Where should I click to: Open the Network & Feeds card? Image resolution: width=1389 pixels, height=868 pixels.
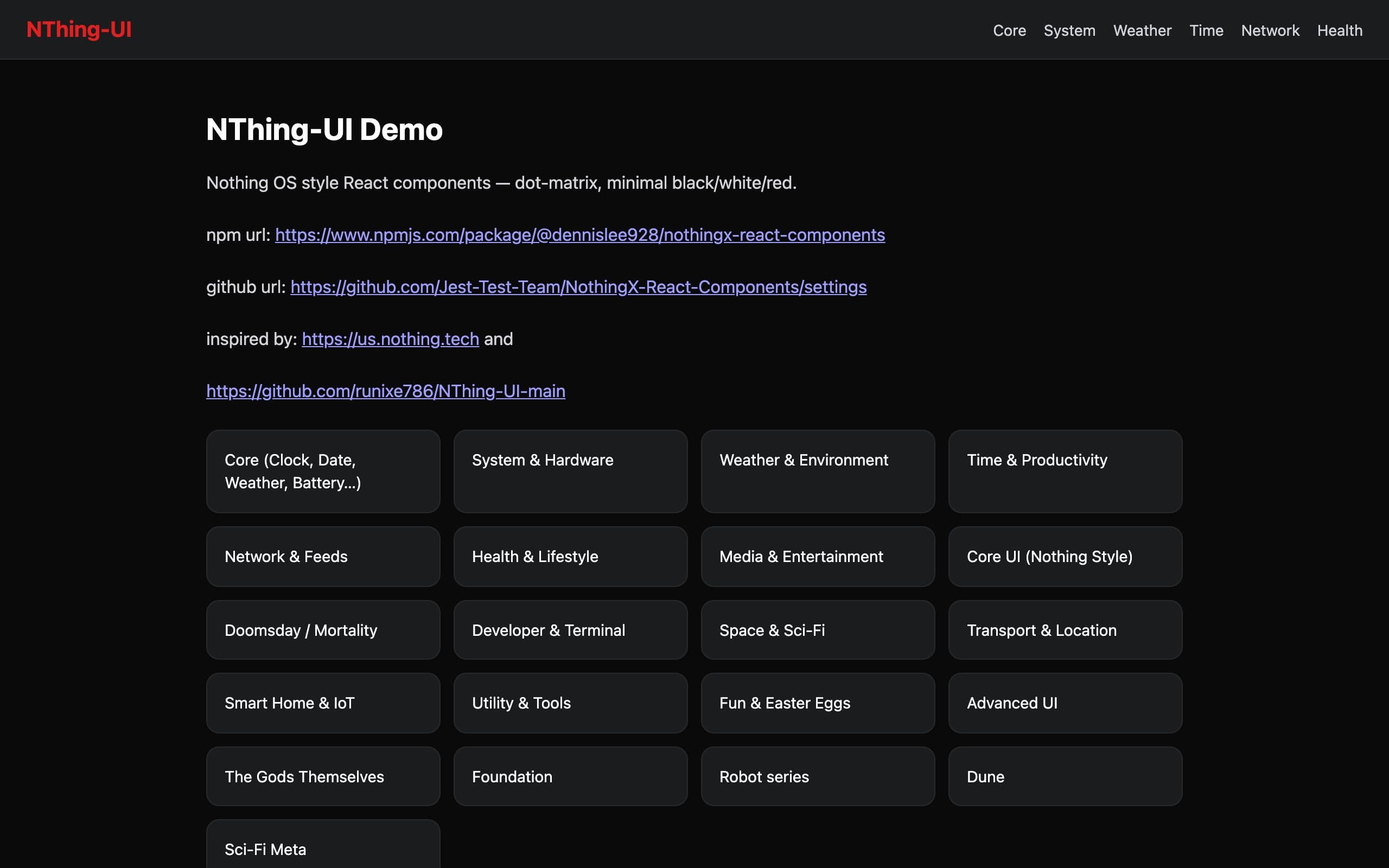coord(323,556)
